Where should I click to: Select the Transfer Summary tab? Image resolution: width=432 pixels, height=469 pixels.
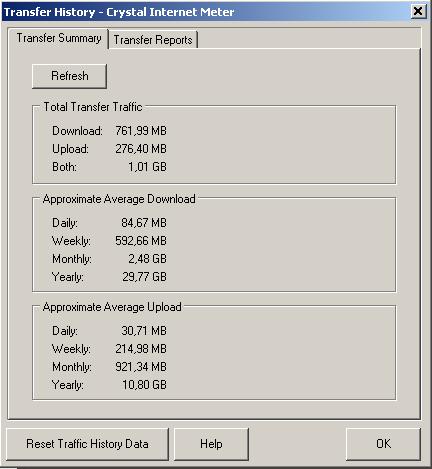coord(59,38)
